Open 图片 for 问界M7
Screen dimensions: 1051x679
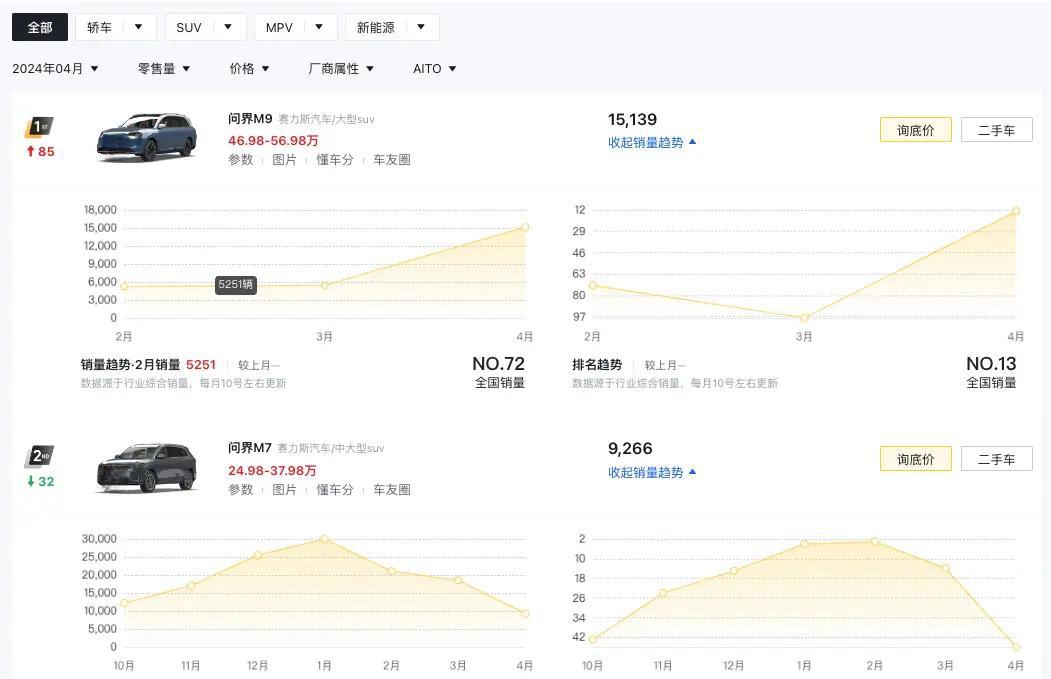pyautogui.click(x=284, y=489)
